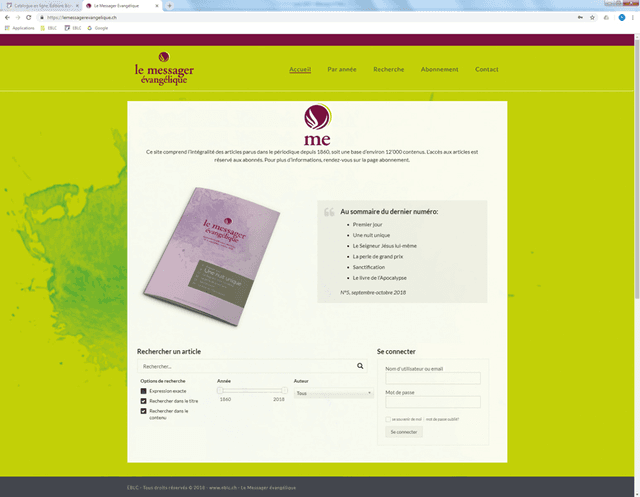Click the Le Messager évangélique footer link
This screenshot has height=497, width=640.
click(x=268, y=488)
